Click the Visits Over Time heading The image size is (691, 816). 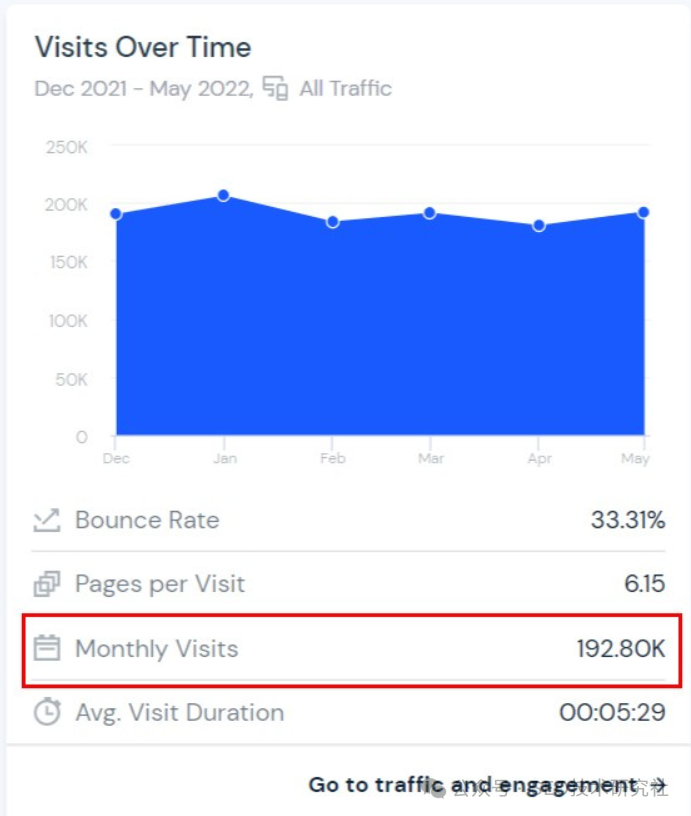(143, 47)
